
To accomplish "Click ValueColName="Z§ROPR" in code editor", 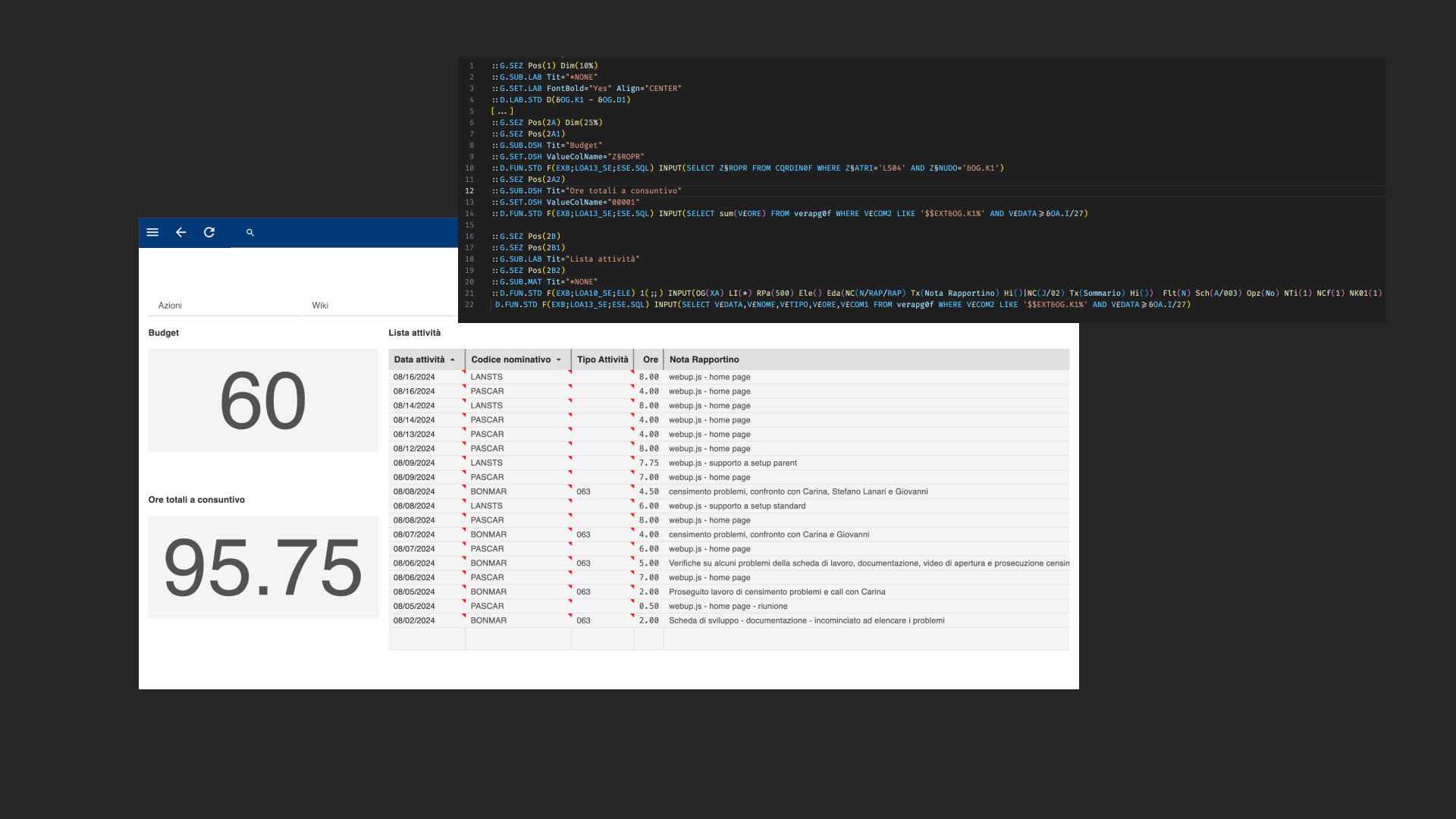I will point(595,157).
